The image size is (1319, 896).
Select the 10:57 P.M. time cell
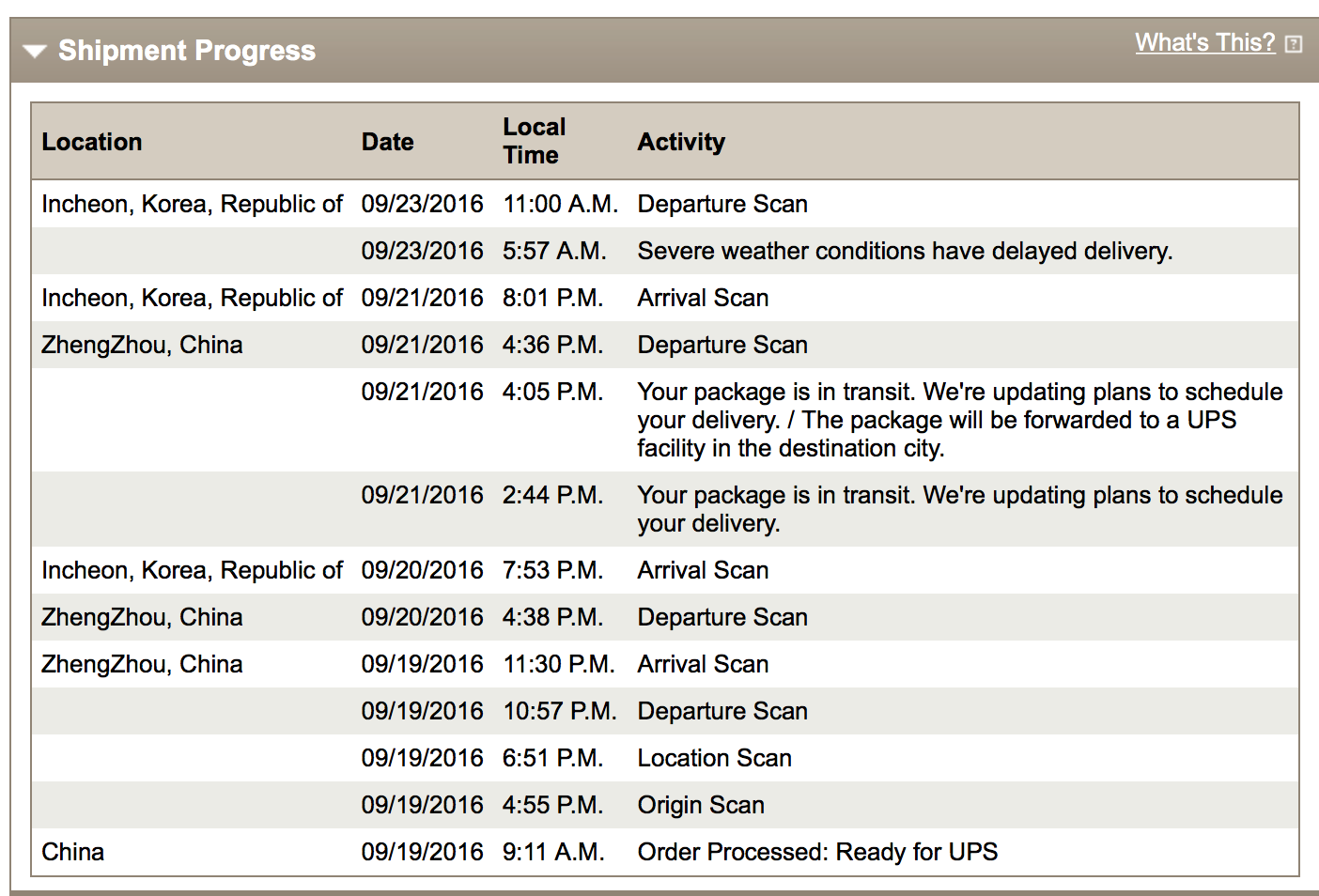[559, 711]
